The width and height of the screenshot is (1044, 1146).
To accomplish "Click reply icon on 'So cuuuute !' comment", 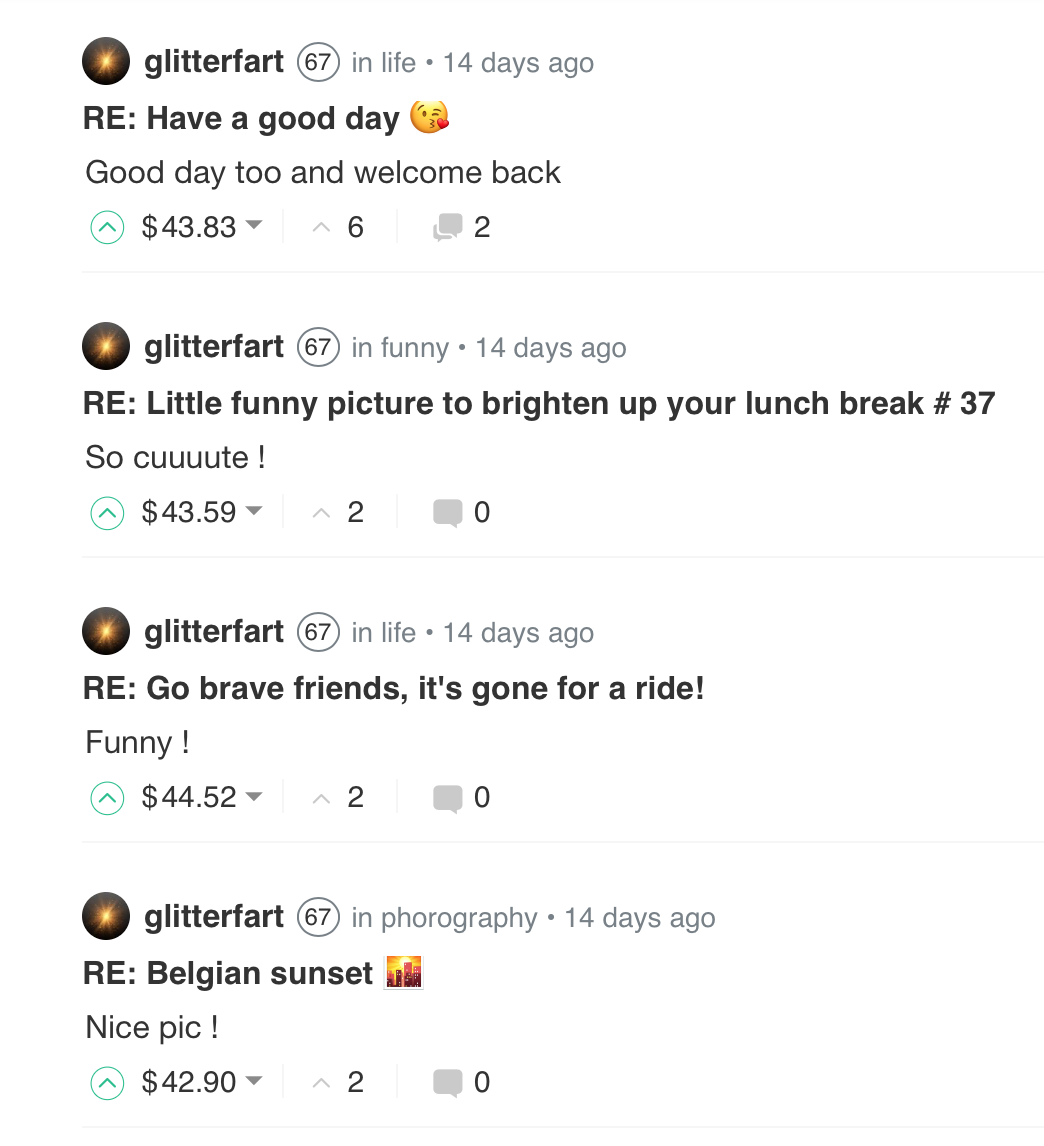I will click(448, 513).
